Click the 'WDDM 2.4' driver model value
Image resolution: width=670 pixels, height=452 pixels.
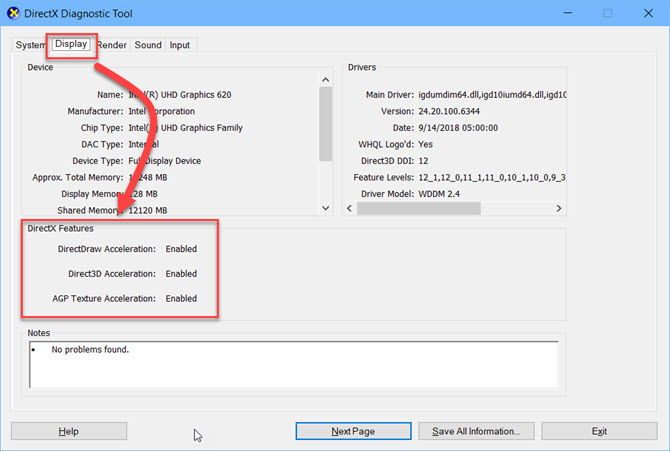[x=439, y=194]
